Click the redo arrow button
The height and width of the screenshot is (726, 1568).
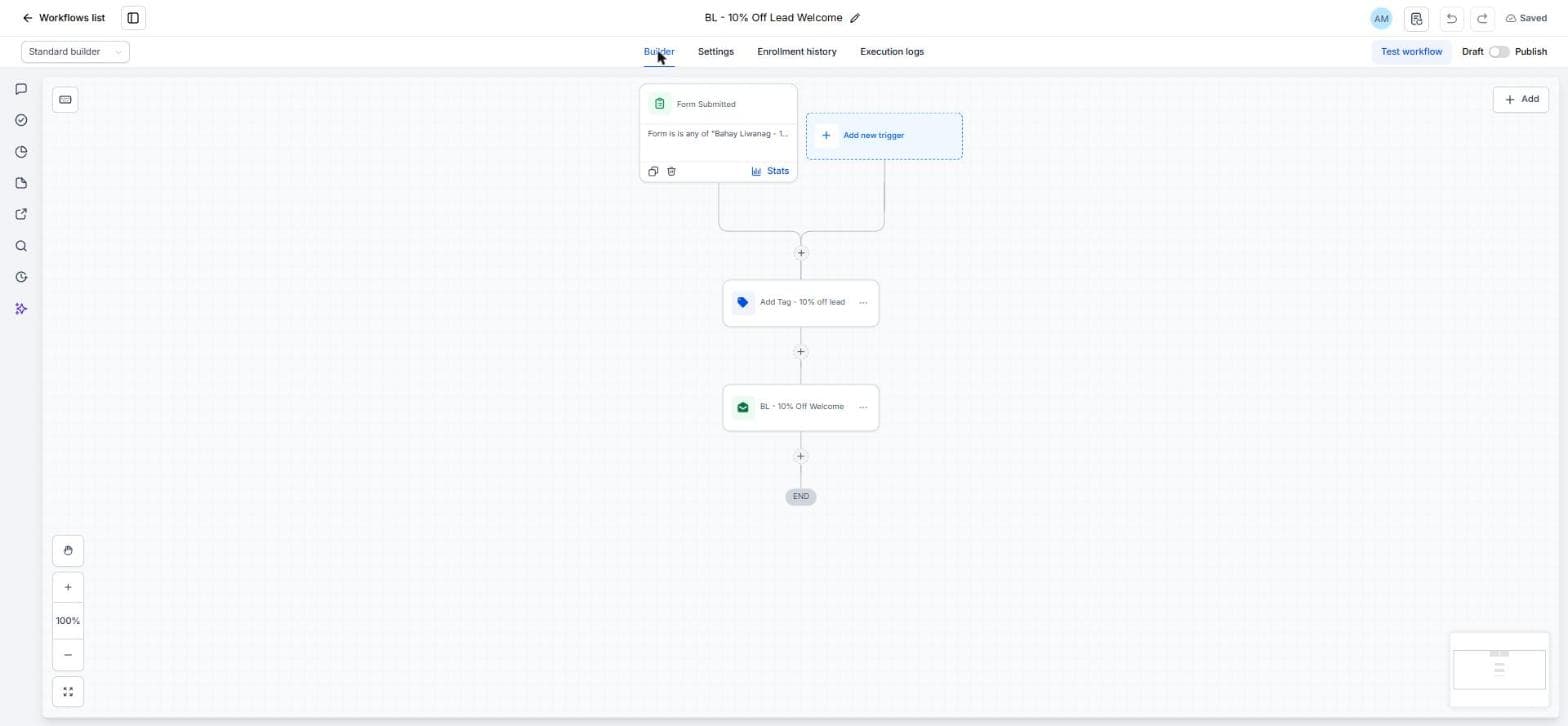point(1483,18)
